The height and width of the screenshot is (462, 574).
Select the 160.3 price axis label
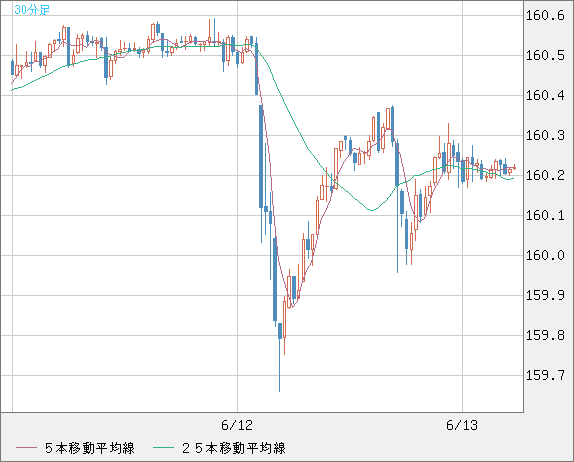545,135
